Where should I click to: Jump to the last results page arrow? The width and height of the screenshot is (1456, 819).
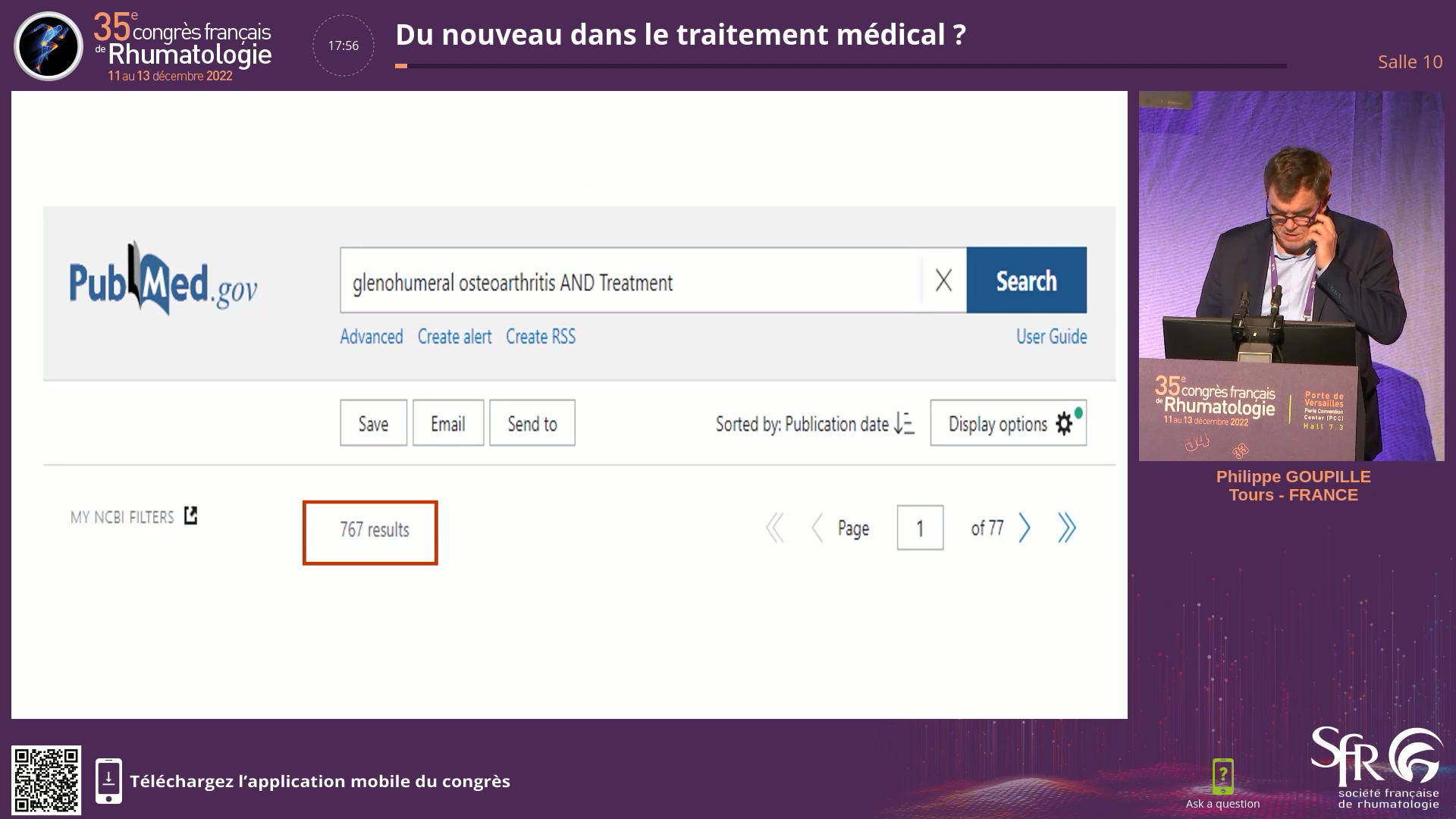tap(1067, 528)
